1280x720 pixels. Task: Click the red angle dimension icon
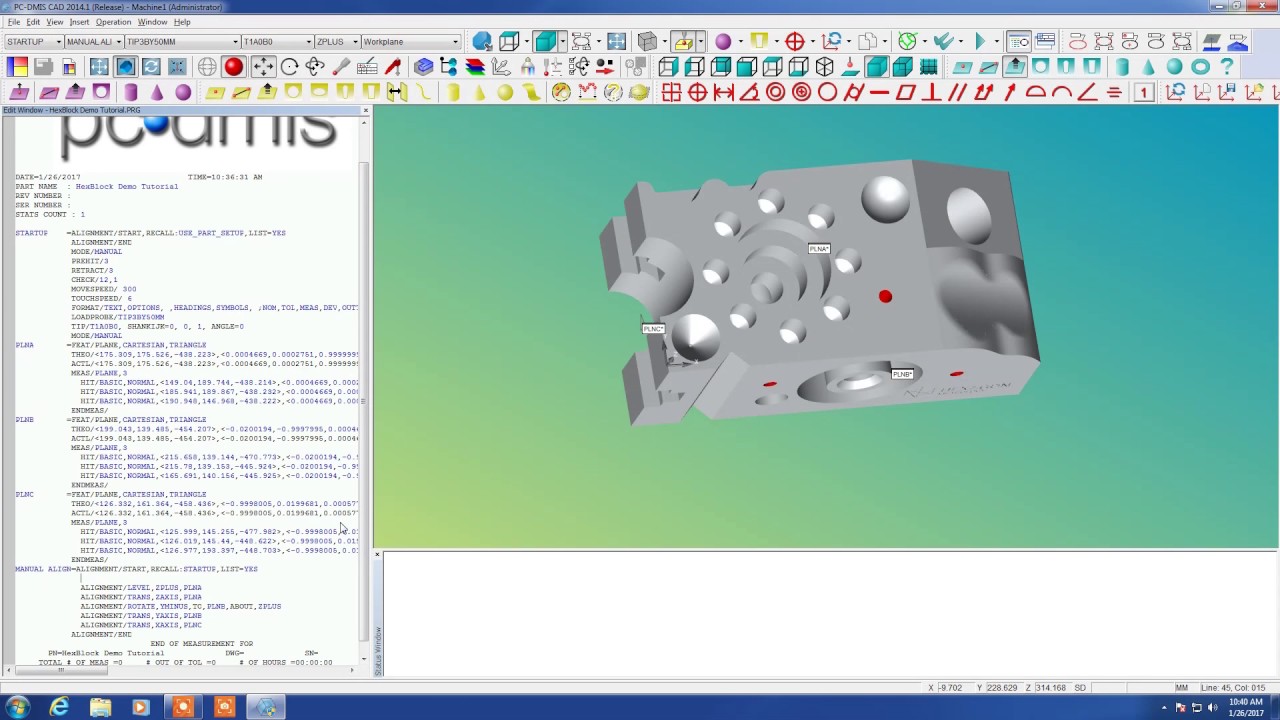coord(750,93)
